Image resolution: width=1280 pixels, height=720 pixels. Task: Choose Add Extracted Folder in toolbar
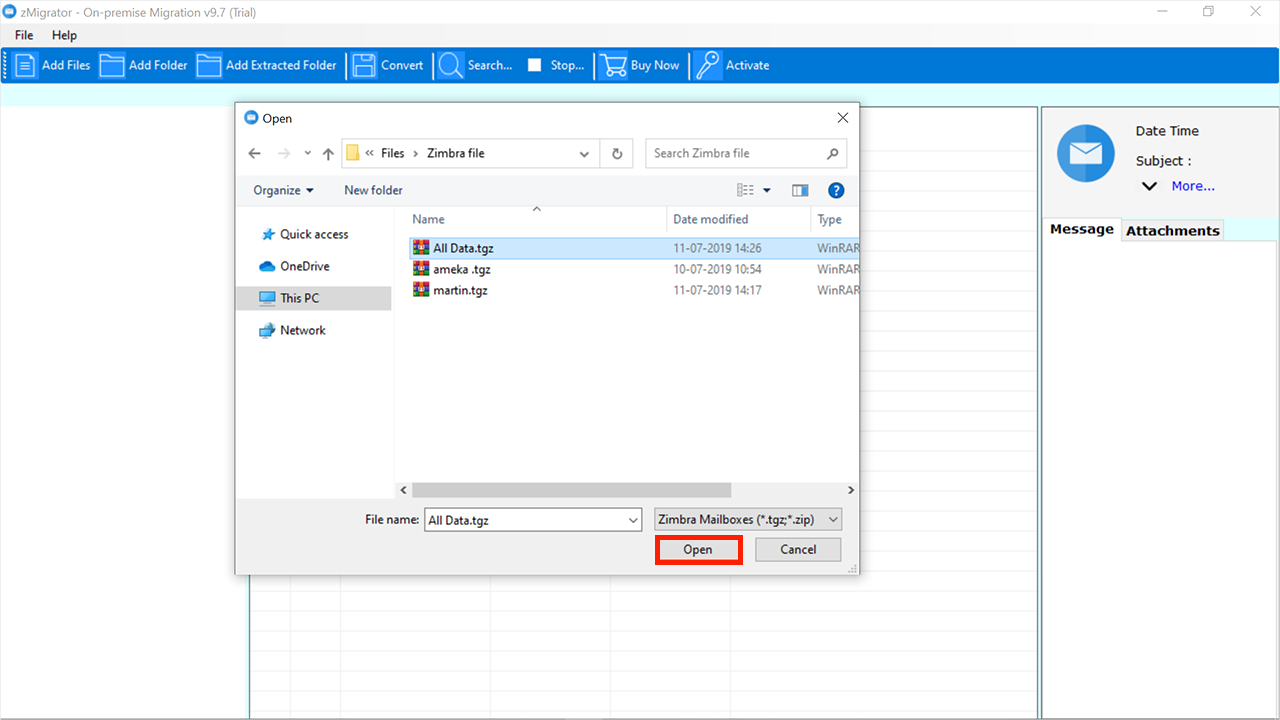pyautogui.click(x=267, y=65)
